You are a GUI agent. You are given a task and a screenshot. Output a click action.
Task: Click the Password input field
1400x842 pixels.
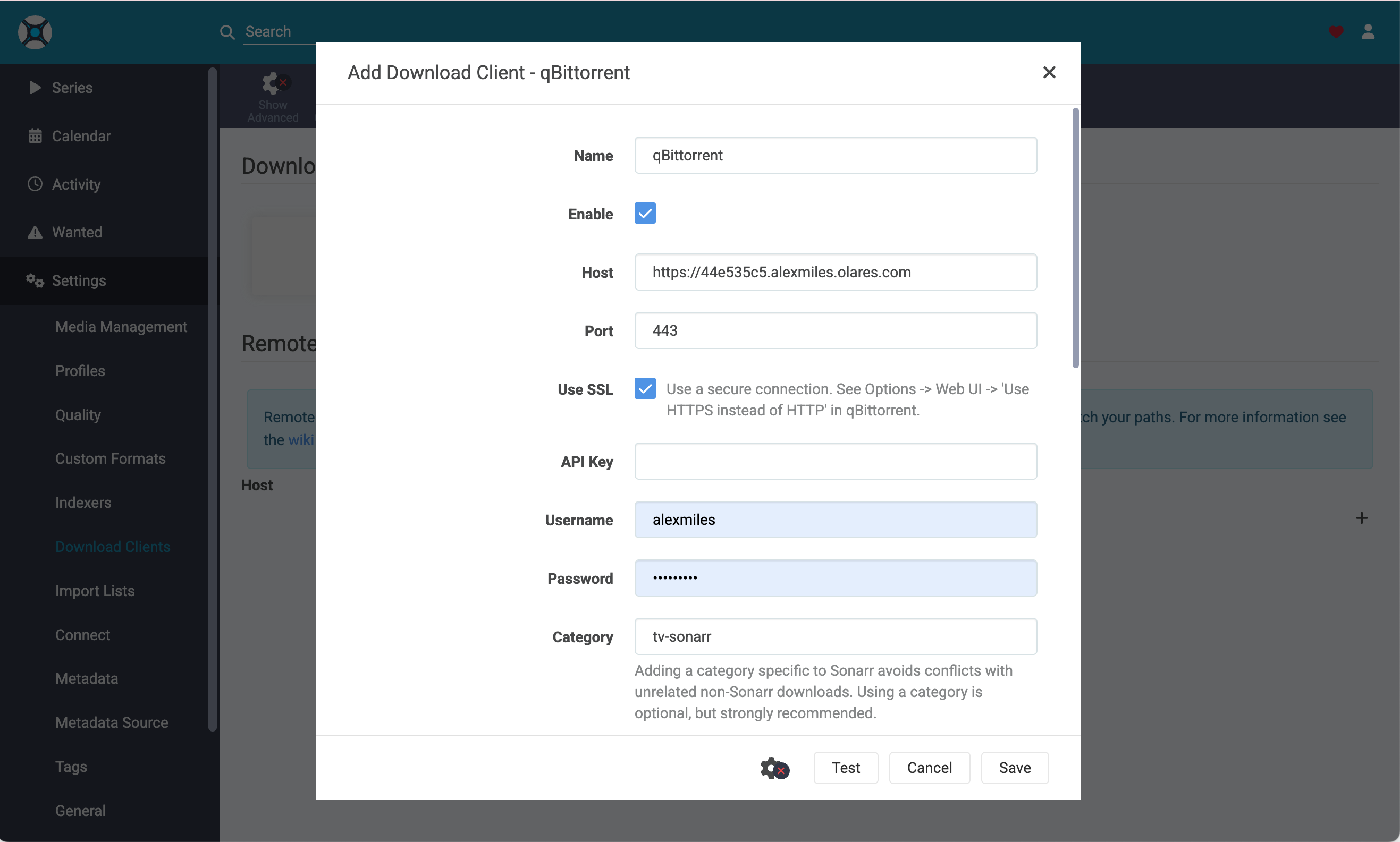coord(836,578)
